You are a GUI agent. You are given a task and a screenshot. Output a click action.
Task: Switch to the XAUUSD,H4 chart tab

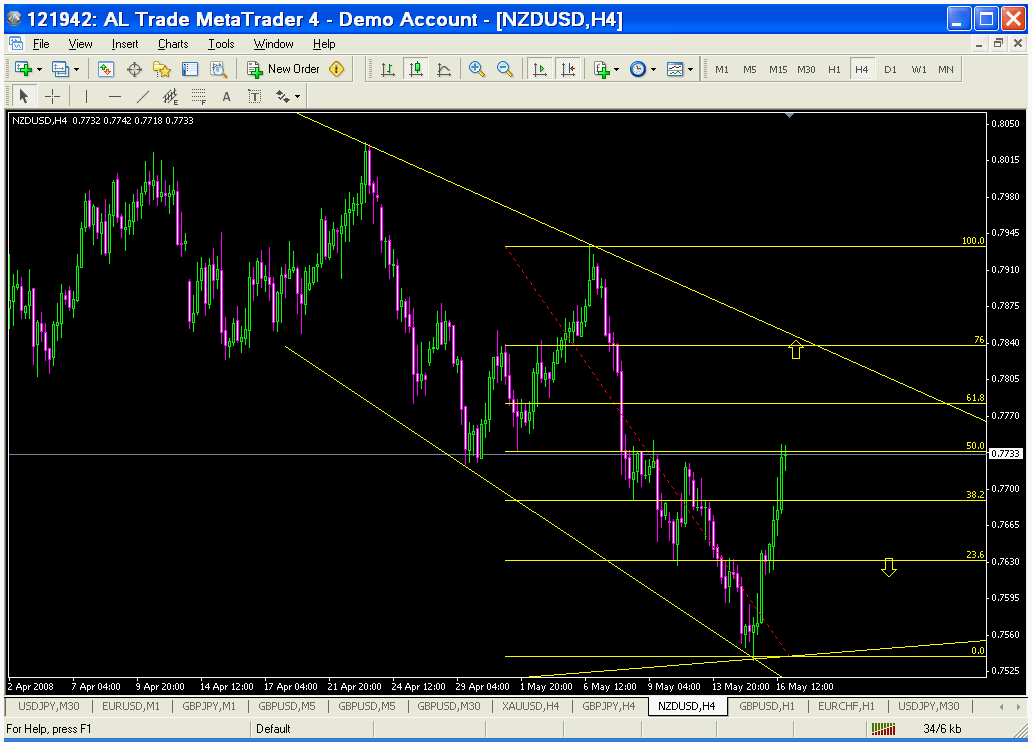pyautogui.click(x=530, y=706)
